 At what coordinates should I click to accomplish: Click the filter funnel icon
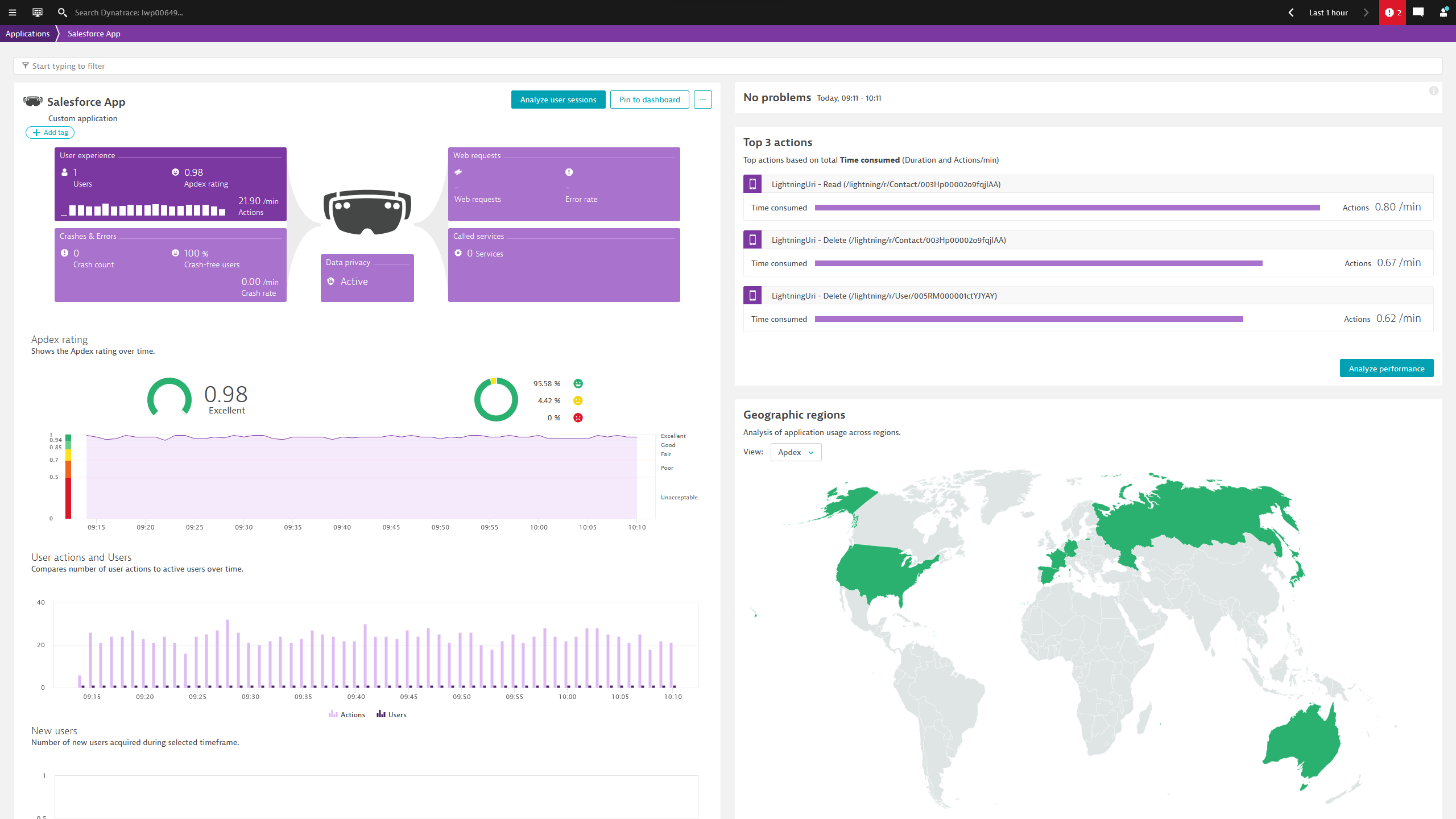pos(25,66)
